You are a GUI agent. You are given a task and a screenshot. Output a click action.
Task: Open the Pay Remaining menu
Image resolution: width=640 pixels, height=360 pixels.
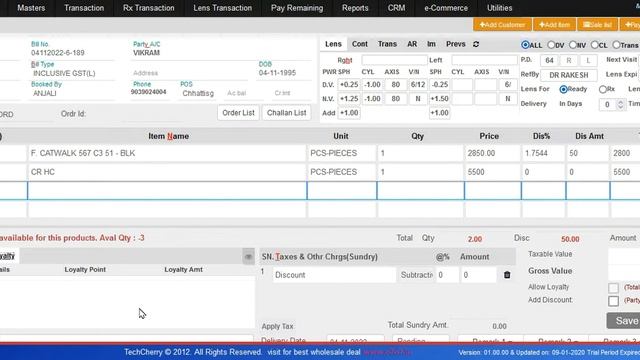[x=297, y=8]
